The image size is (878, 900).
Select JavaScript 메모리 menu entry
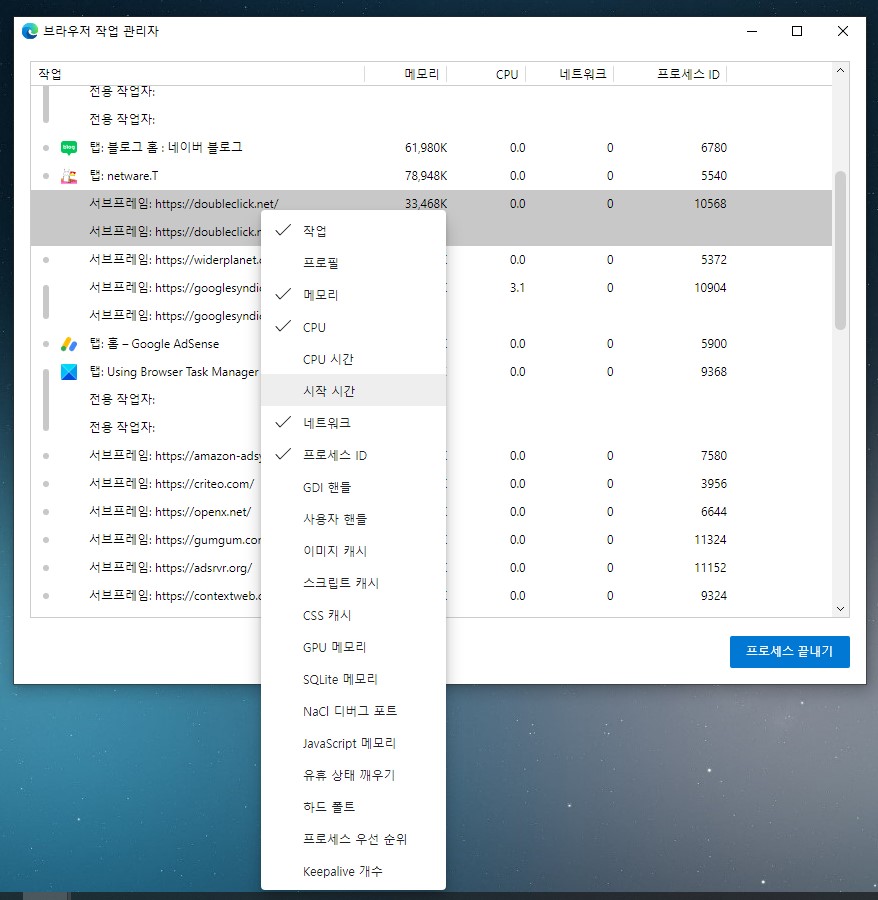pyautogui.click(x=353, y=743)
